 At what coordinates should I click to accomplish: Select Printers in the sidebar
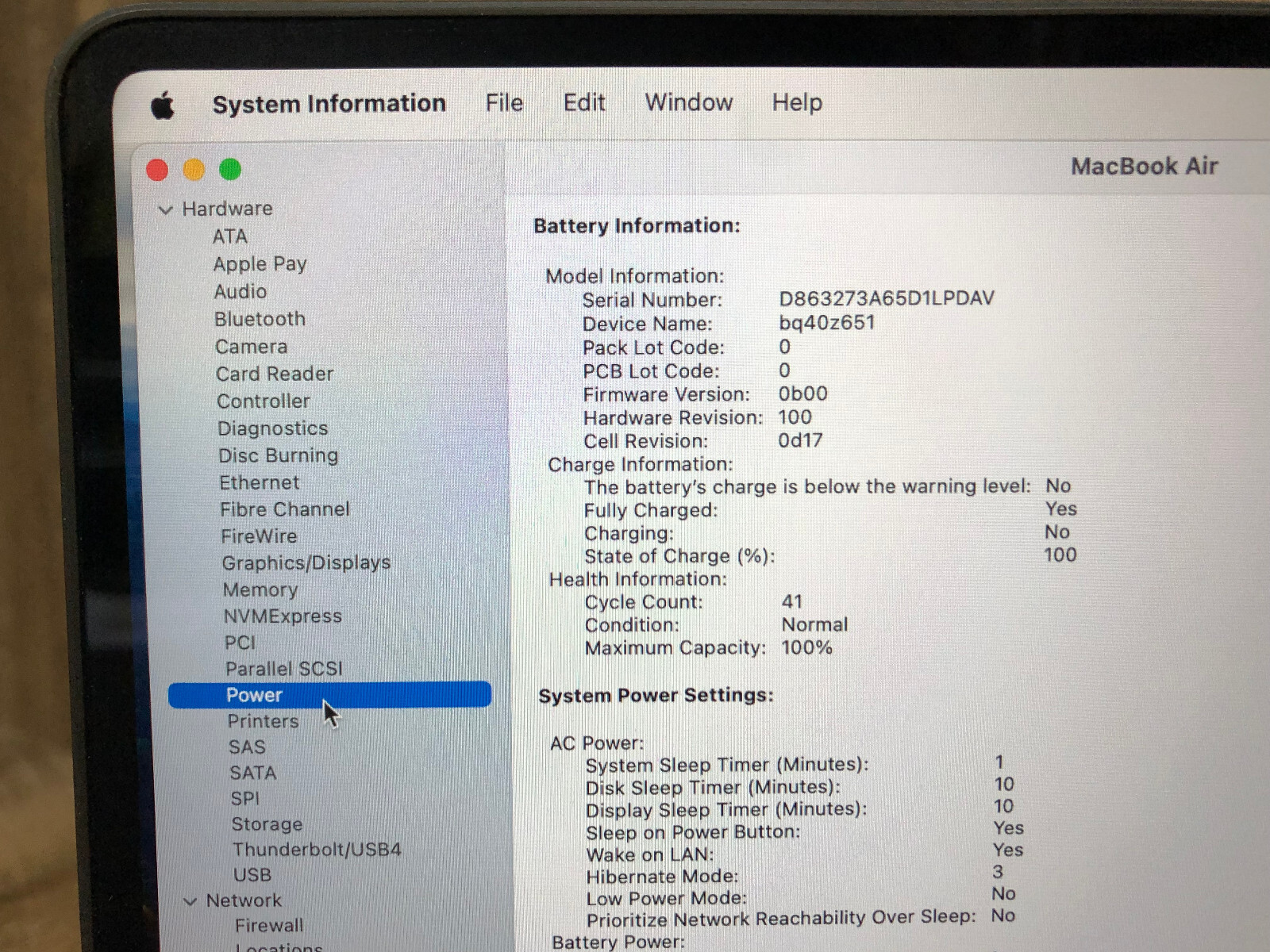(x=264, y=721)
